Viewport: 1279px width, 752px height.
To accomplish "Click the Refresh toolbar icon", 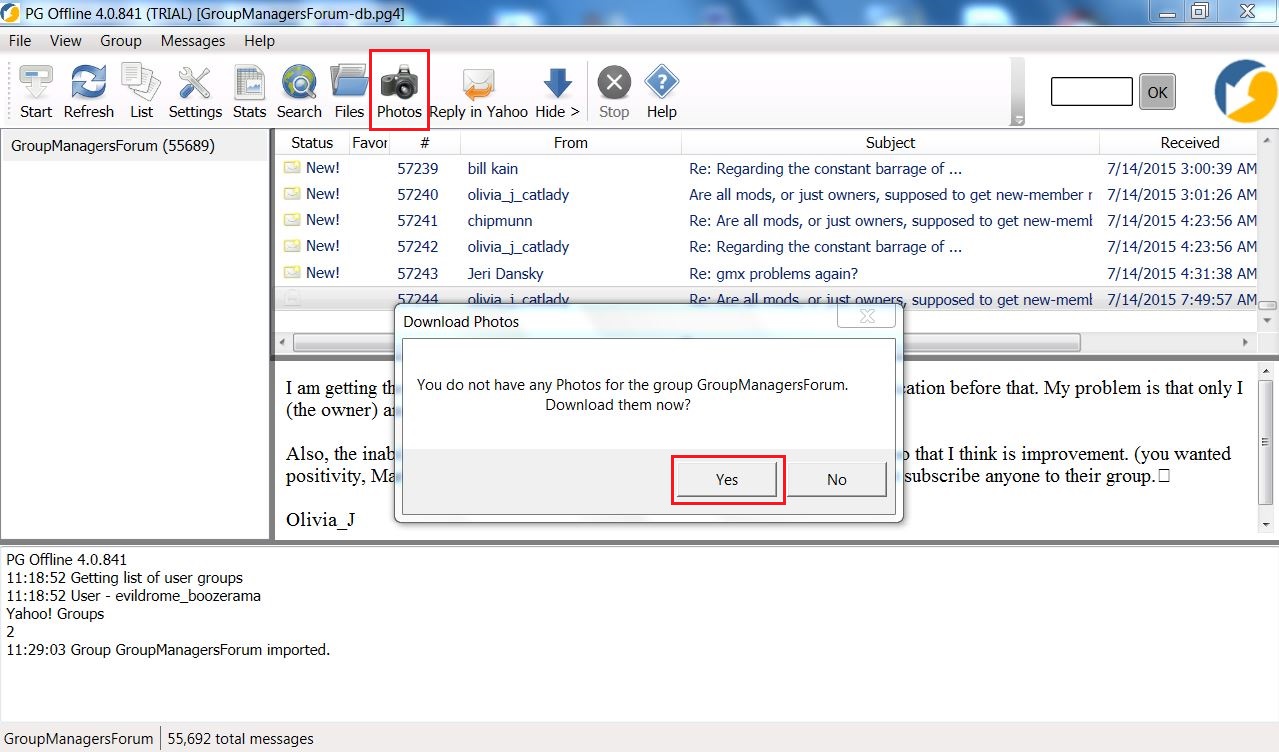I will (89, 91).
